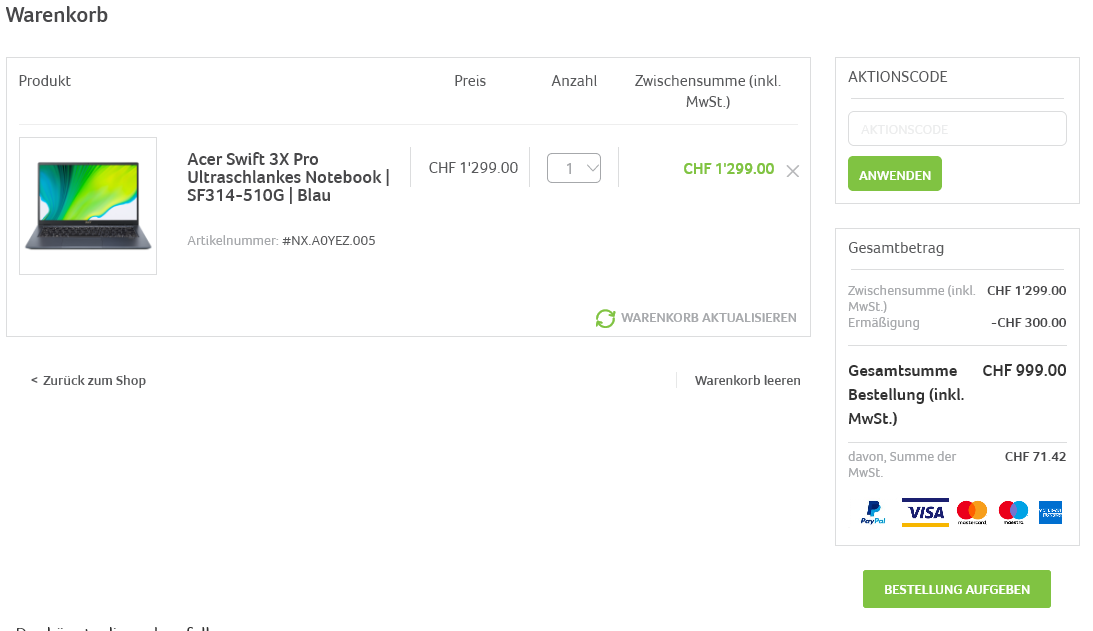Click the PayPal payment logo
1093x631 pixels.
[872, 513]
